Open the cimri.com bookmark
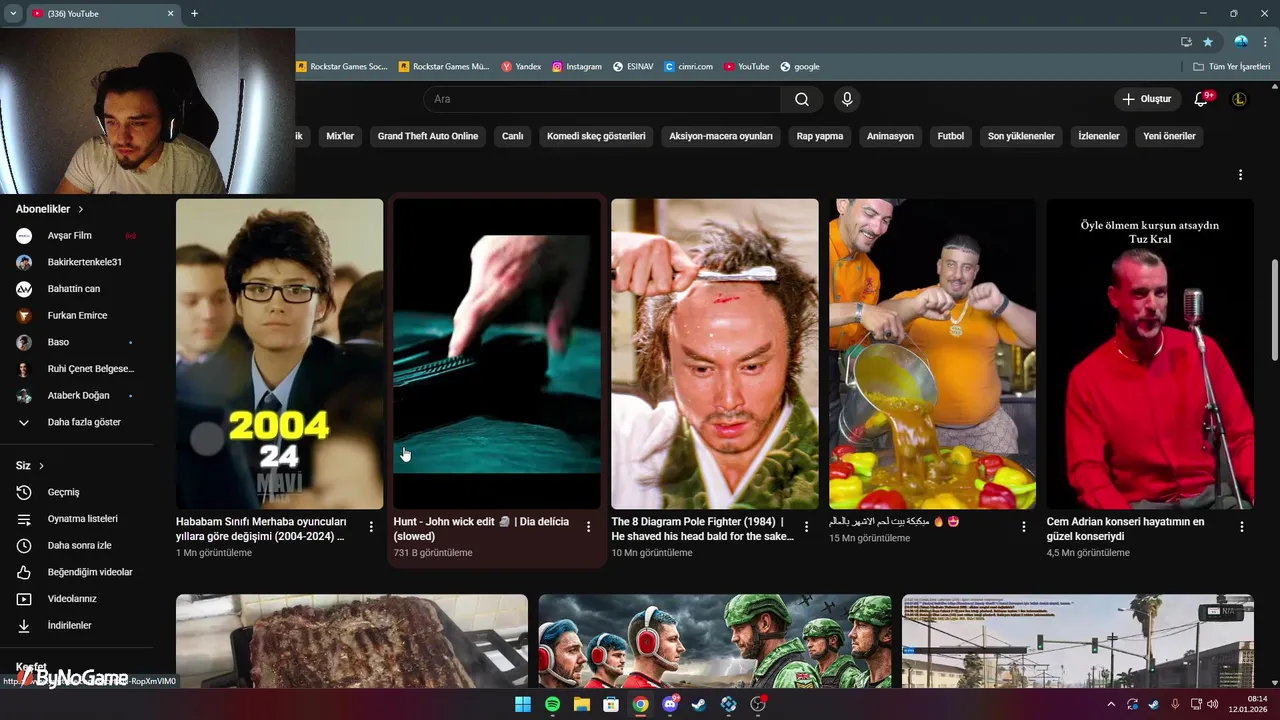 pyautogui.click(x=689, y=67)
